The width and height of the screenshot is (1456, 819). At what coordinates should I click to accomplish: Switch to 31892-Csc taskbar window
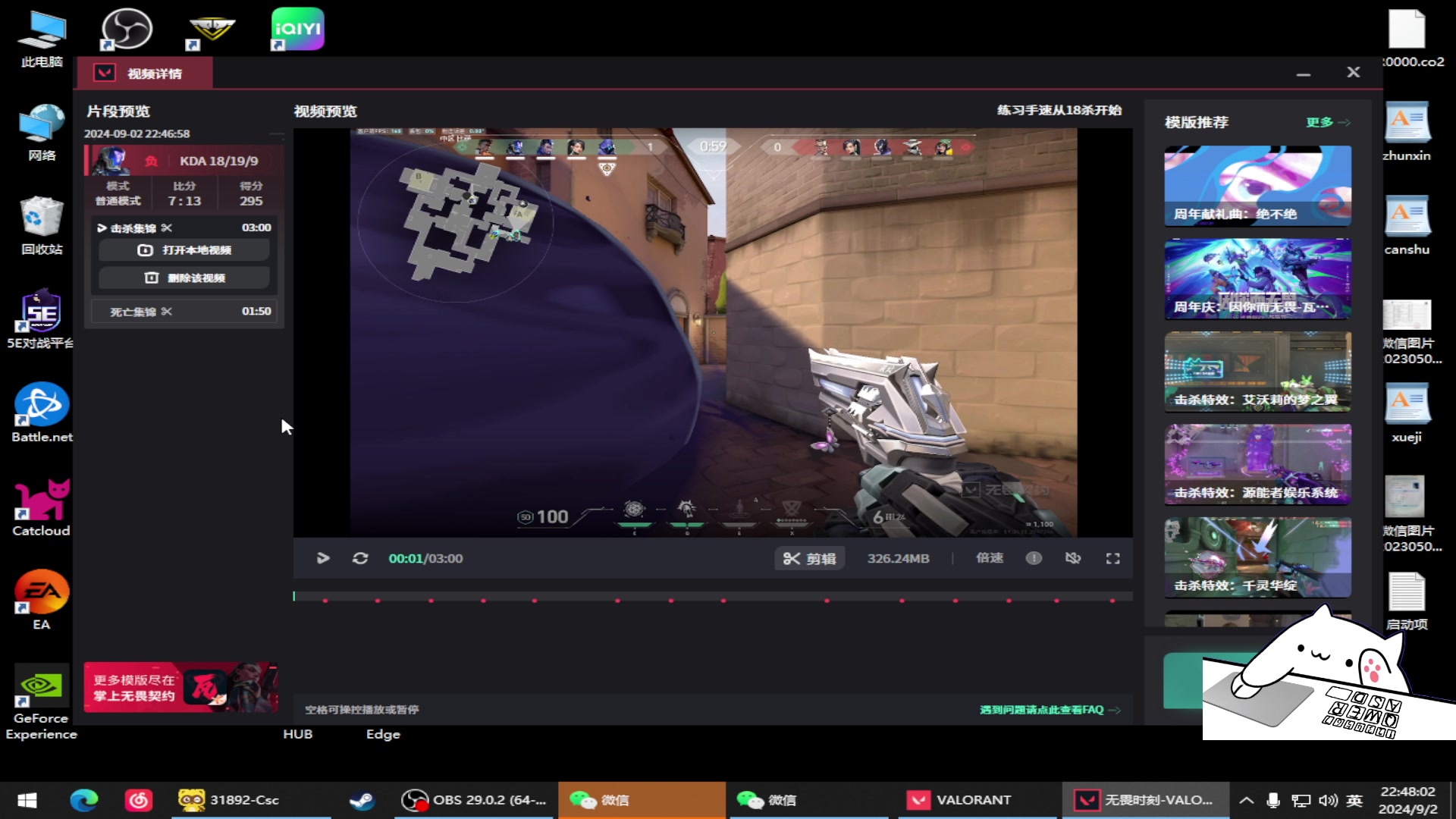(250, 800)
